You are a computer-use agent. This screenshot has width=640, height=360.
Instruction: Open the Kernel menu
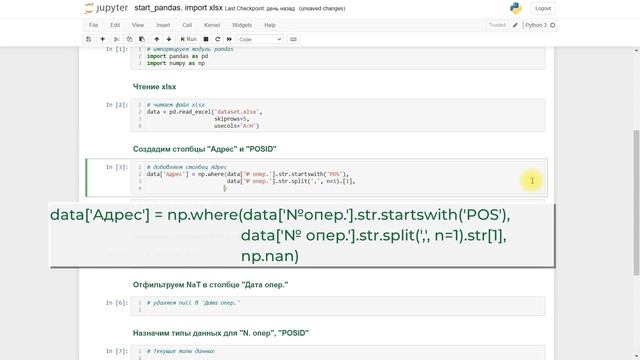[x=212, y=25]
